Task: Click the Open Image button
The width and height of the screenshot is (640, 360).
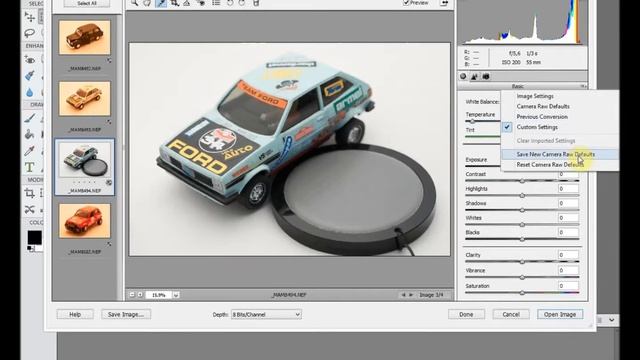Action: point(560,314)
